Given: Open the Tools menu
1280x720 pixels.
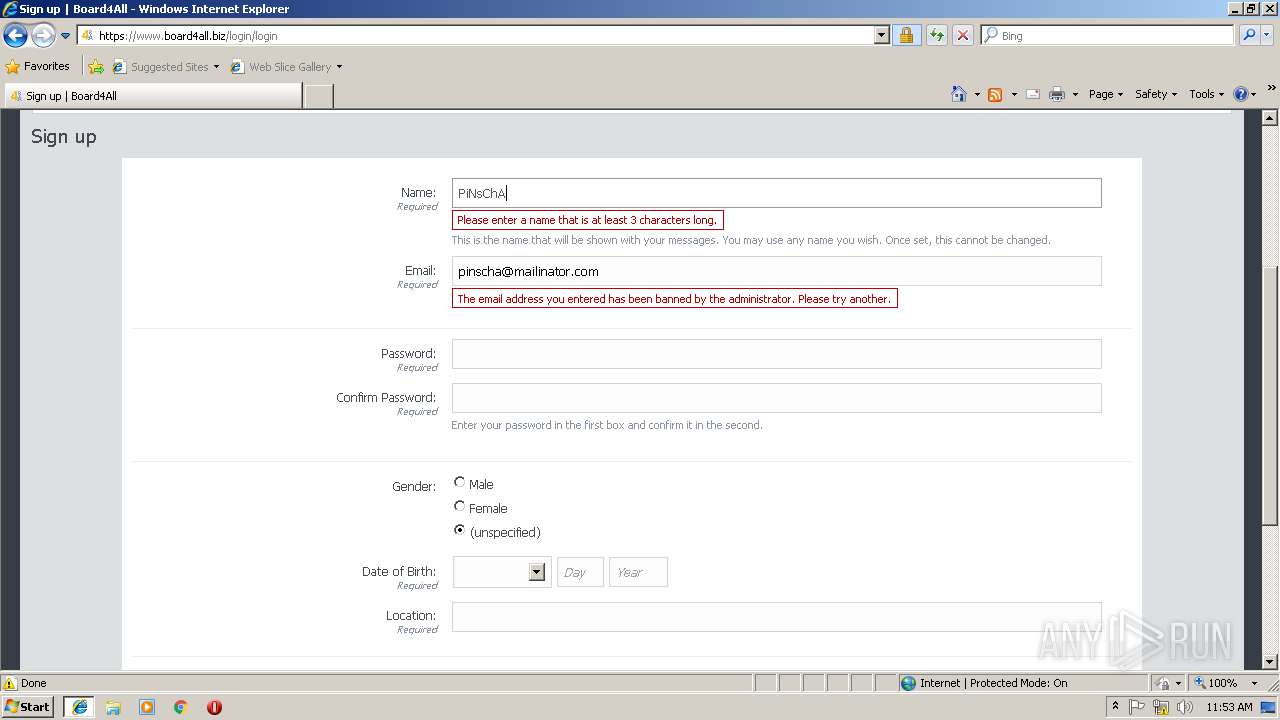Looking at the screenshot, I should click(1206, 94).
